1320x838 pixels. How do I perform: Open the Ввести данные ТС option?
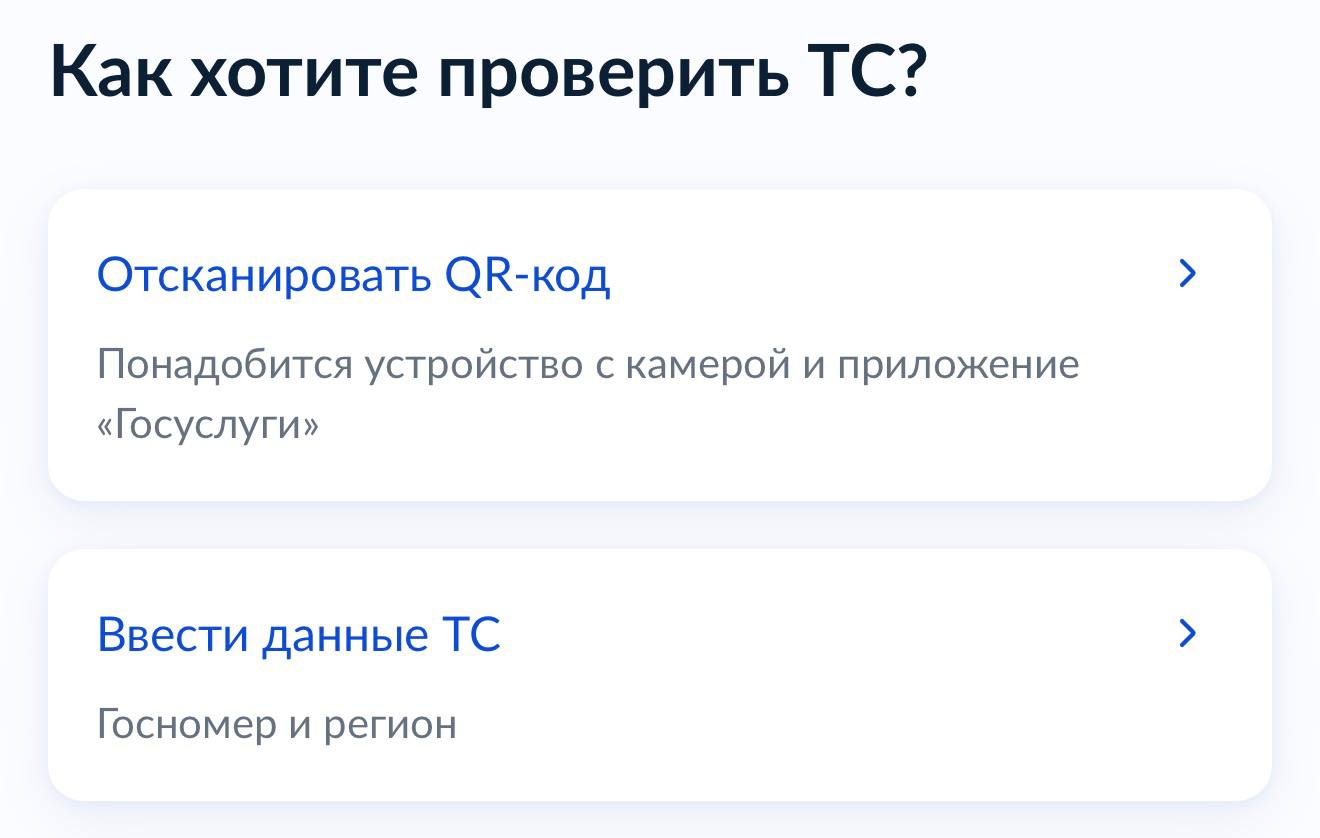298,634
